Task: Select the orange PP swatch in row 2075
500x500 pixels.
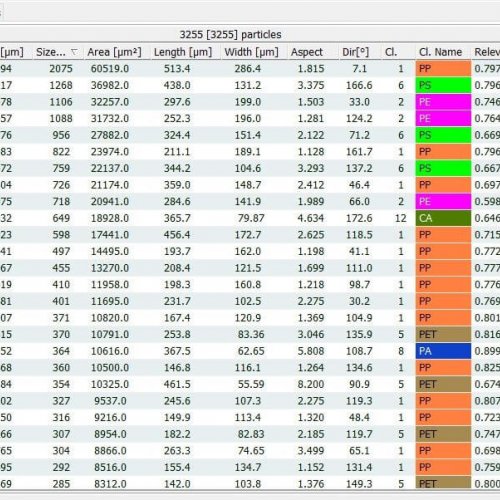Action: pyautogui.click(x=443, y=69)
